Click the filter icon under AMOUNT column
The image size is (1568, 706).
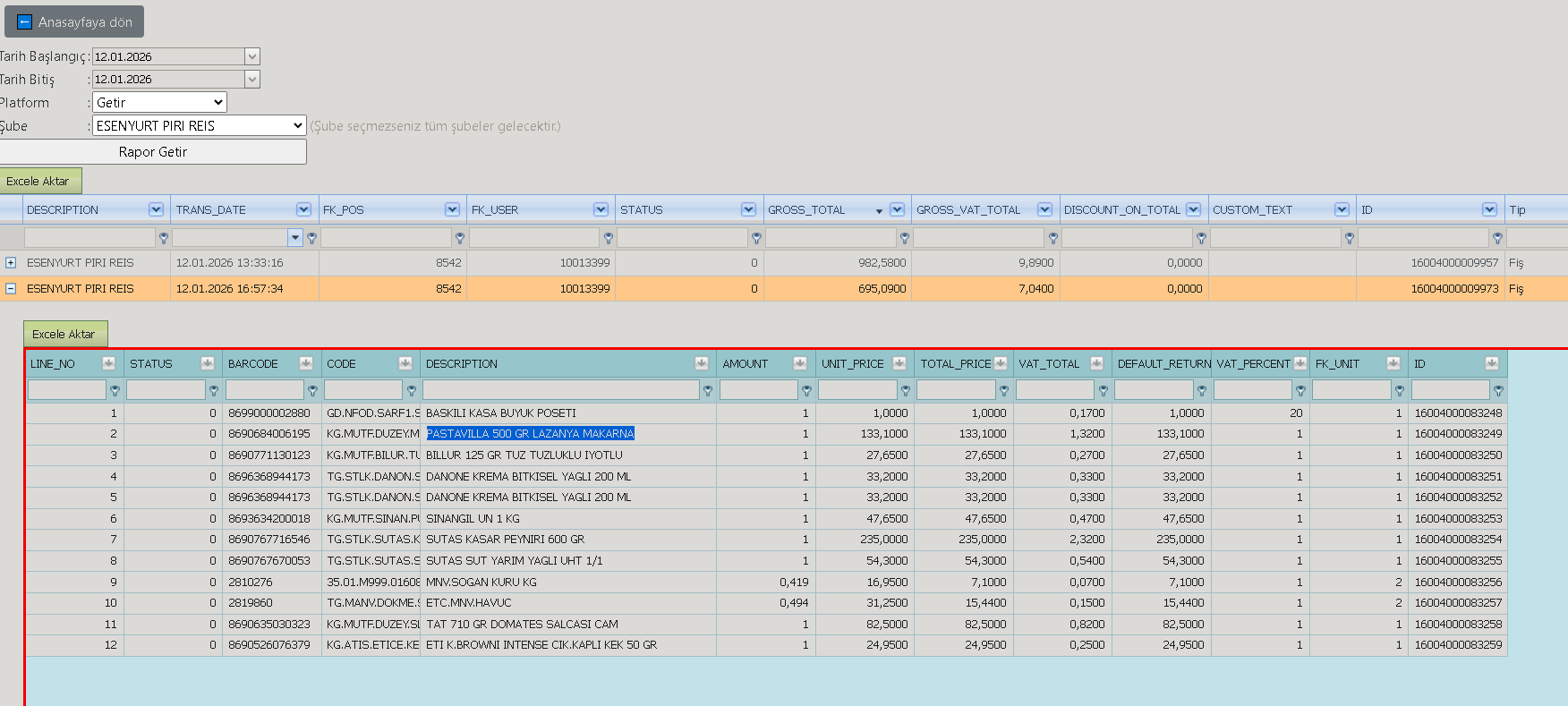point(806,391)
